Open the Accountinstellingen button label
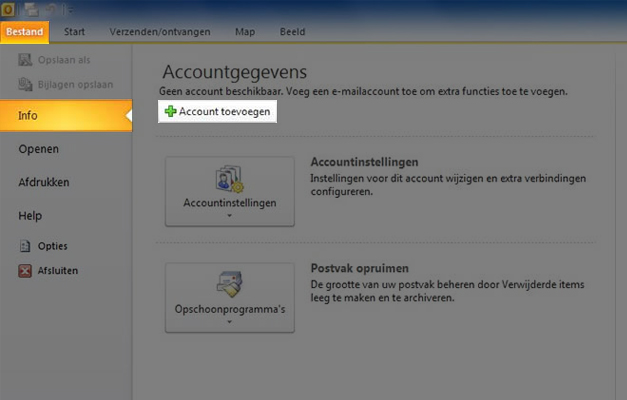 [230, 203]
